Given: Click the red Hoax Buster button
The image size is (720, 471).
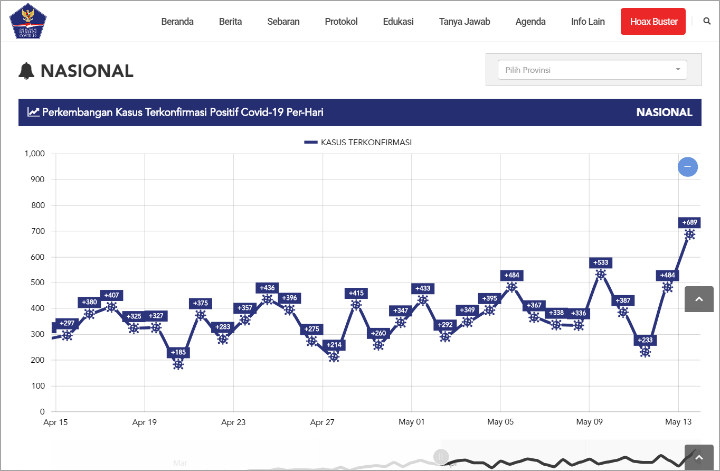Looking at the screenshot, I should (653, 22).
